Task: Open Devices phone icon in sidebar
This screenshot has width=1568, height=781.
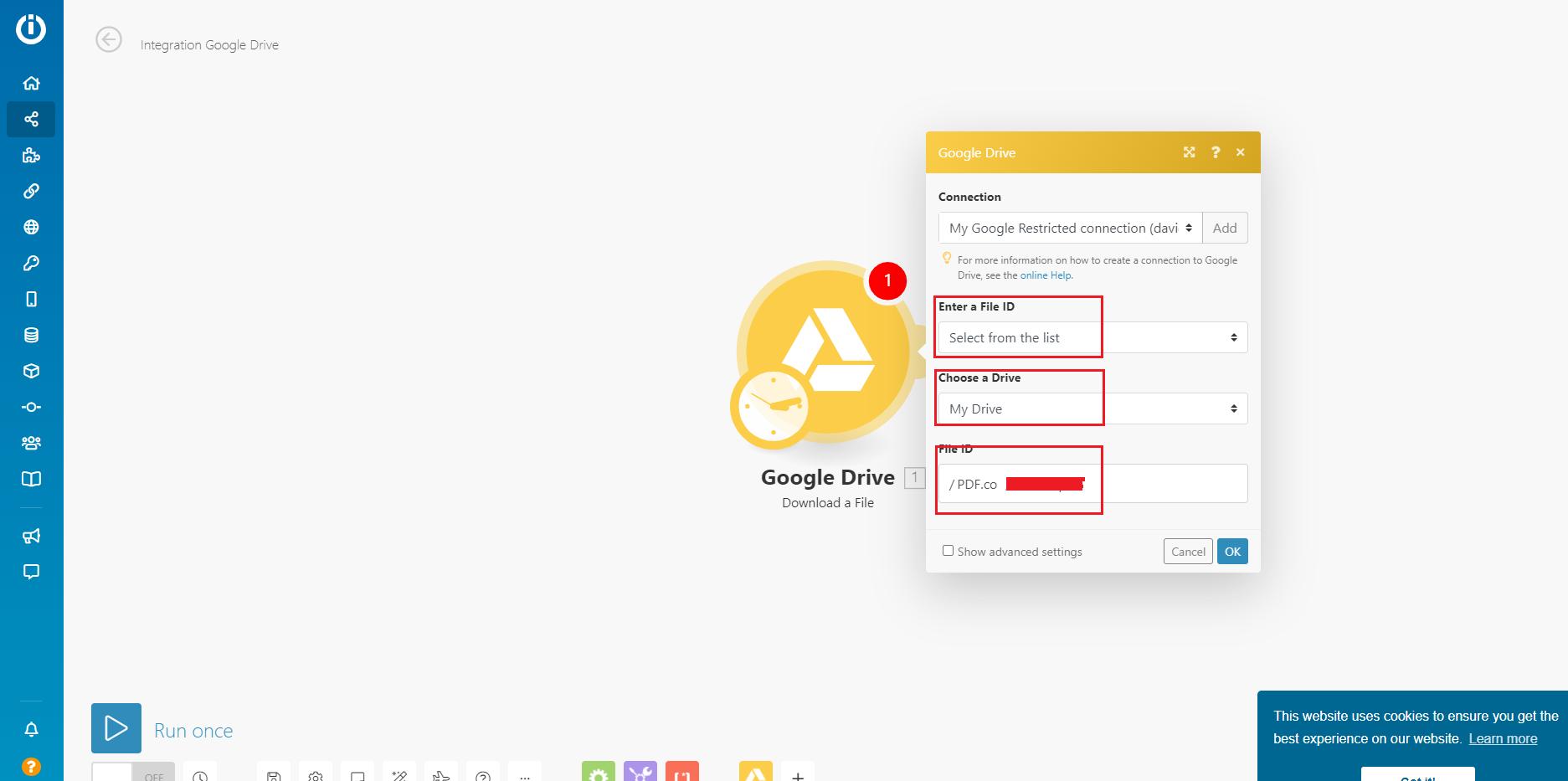Action: [31, 299]
